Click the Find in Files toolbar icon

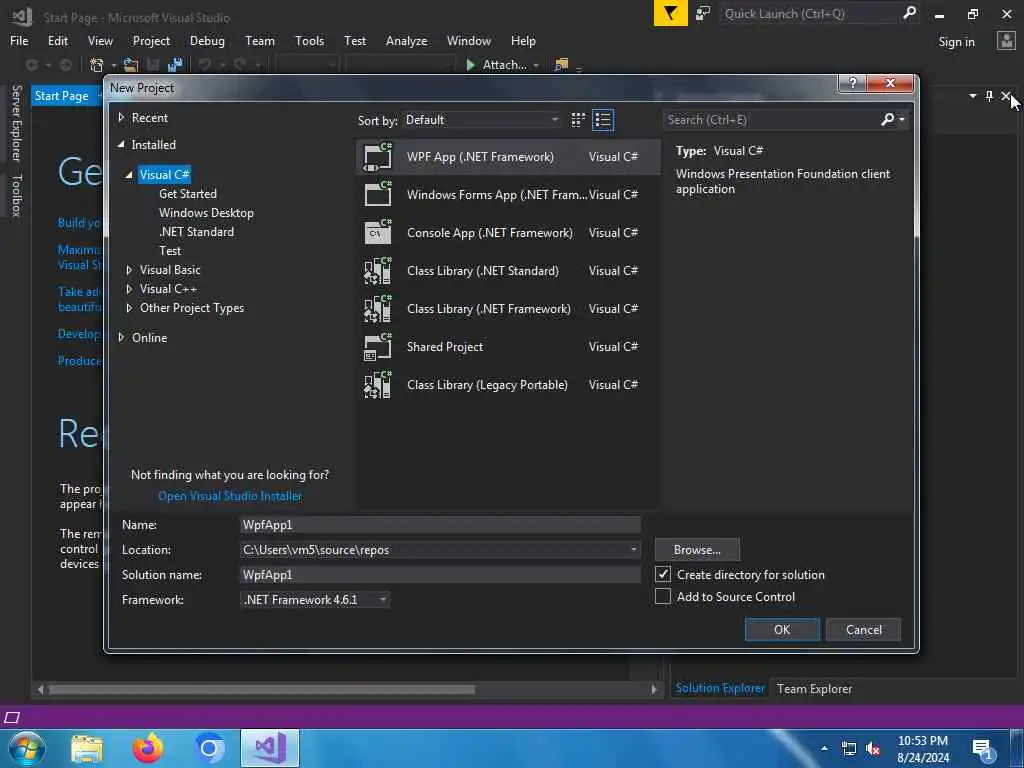(561, 65)
